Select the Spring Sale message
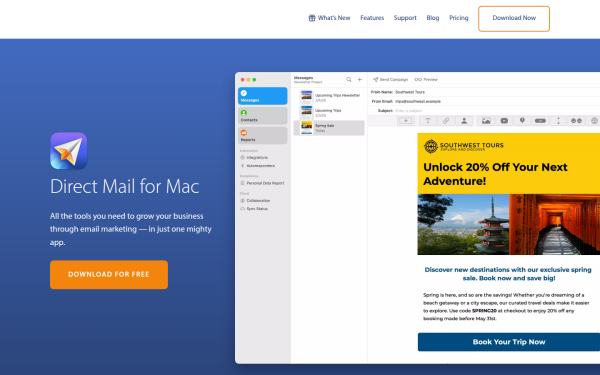The image size is (600, 375). tap(329, 128)
